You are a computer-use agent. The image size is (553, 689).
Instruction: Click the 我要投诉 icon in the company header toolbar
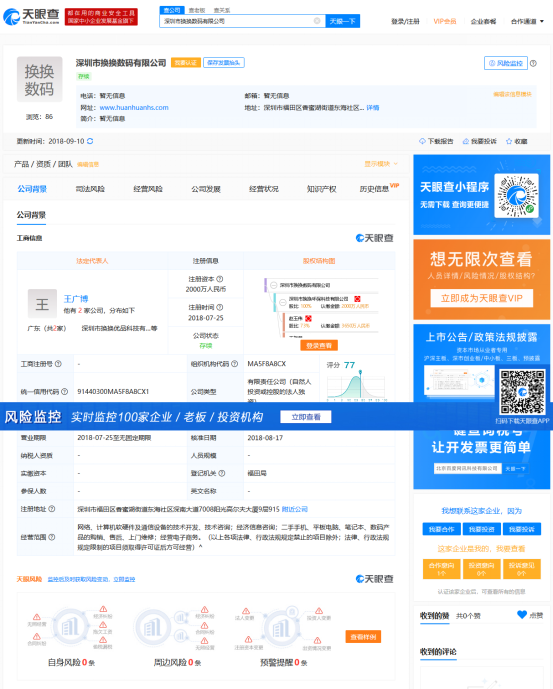tap(466, 141)
